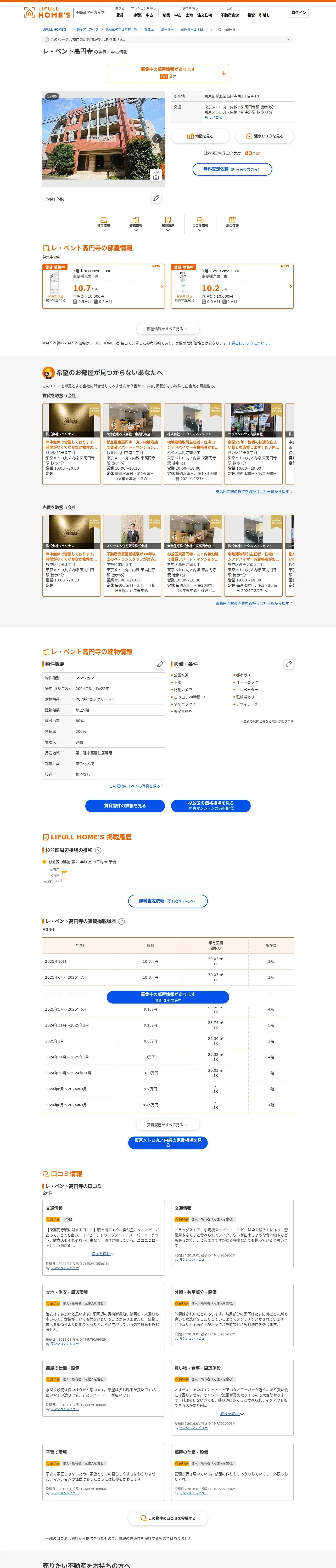Click the house icon in 浸水リスクを見る button

249,136
